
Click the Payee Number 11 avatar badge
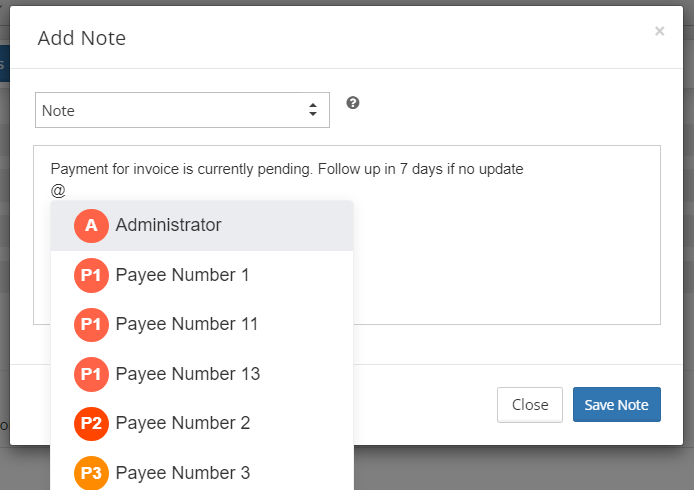[91, 324]
